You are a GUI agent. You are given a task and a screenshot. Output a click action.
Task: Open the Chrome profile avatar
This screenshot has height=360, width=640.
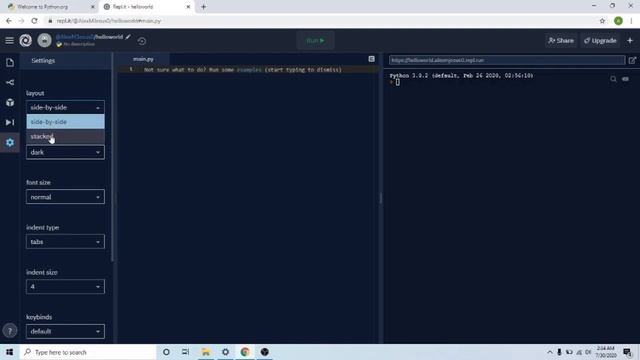[x=618, y=21]
